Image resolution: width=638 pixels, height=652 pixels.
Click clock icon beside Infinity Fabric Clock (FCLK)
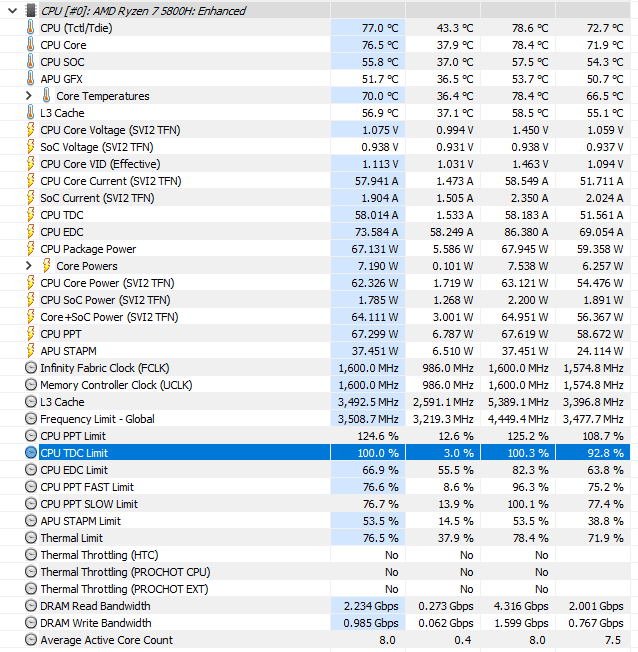point(31,368)
